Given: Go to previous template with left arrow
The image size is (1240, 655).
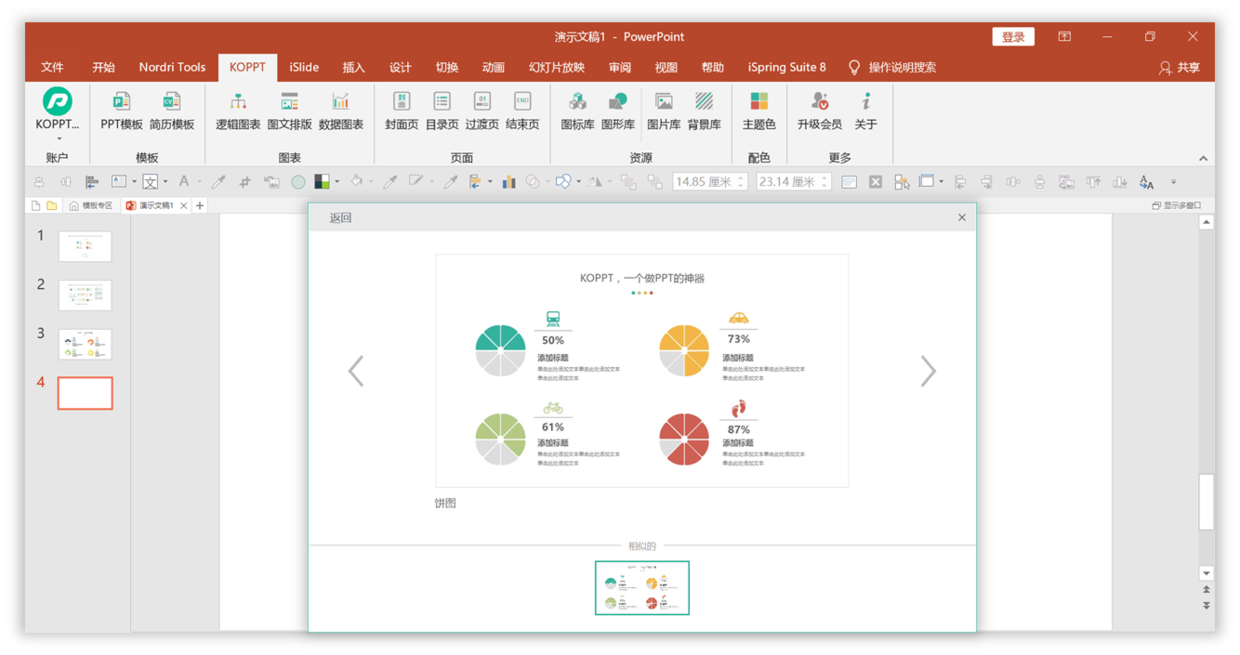Looking at the screenshot, I should tap(356, 371).
